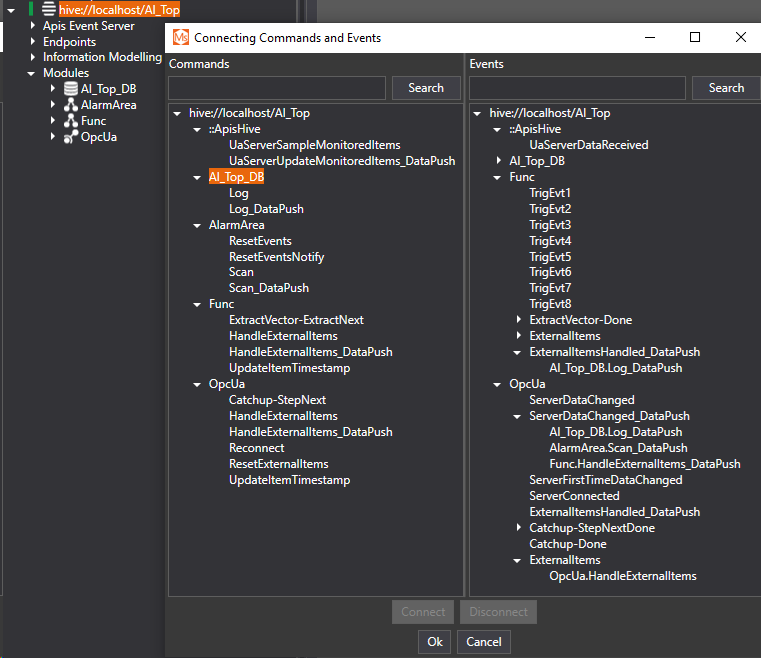The image size is (761, 658).
Task: Click the hive://localhost/AI_Top server icon
Action: pos(48,9)
